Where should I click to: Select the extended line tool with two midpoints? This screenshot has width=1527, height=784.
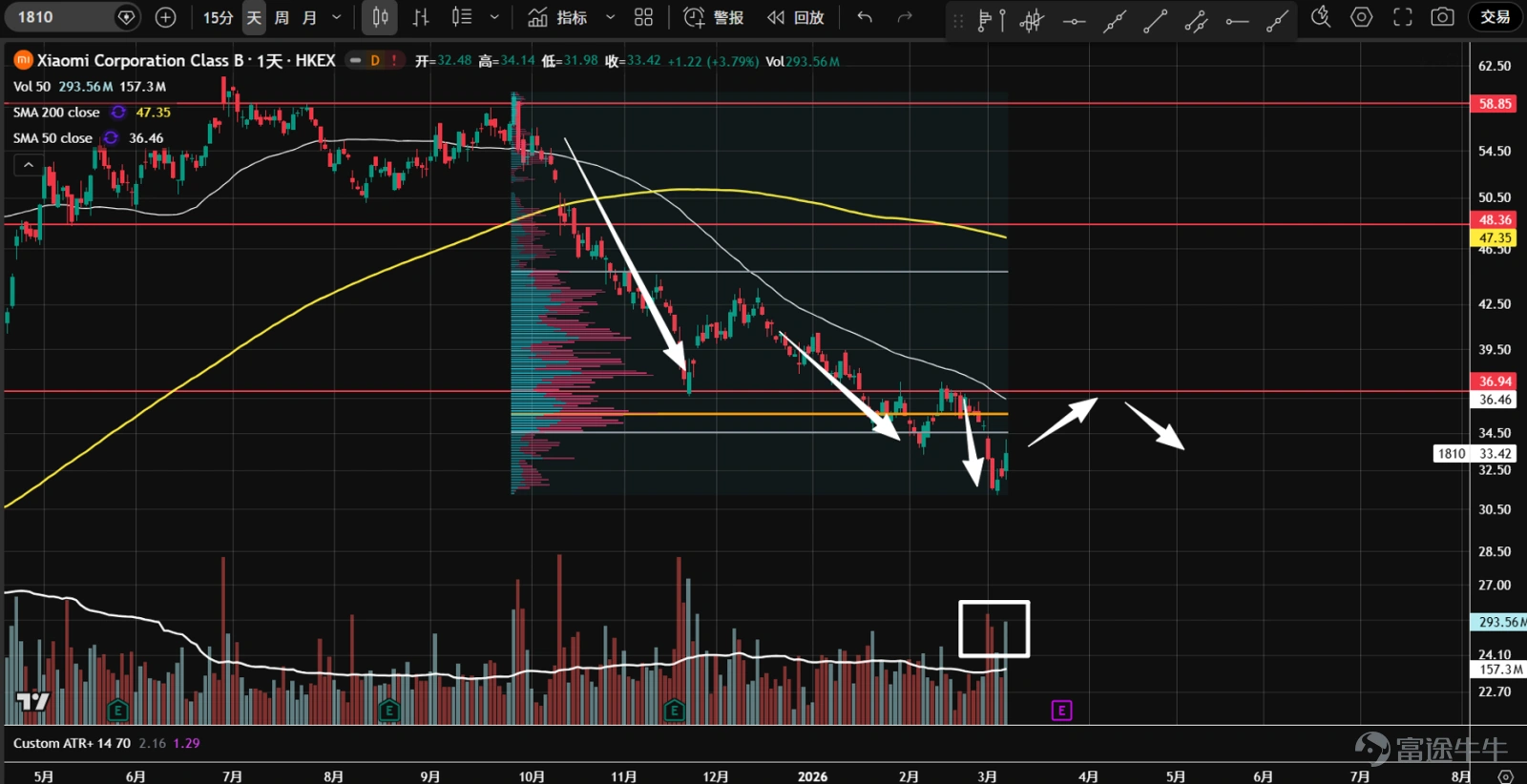(1115, 20)
